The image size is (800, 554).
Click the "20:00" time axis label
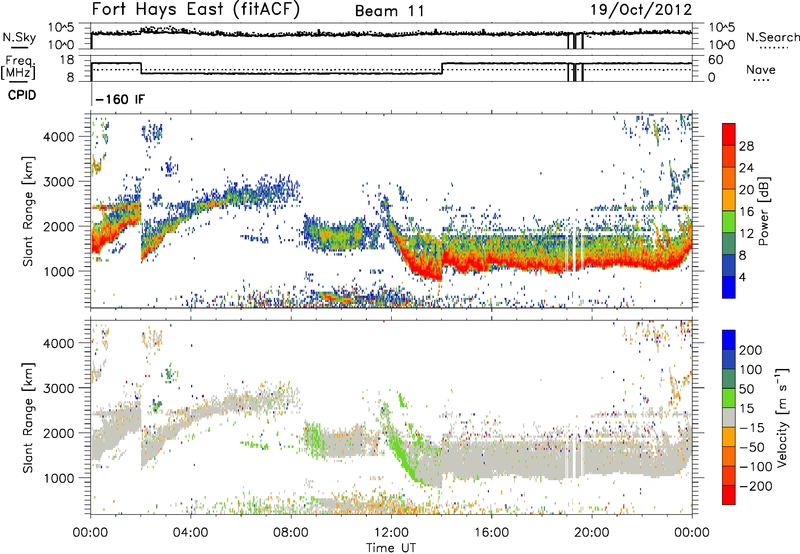(591, 533)
